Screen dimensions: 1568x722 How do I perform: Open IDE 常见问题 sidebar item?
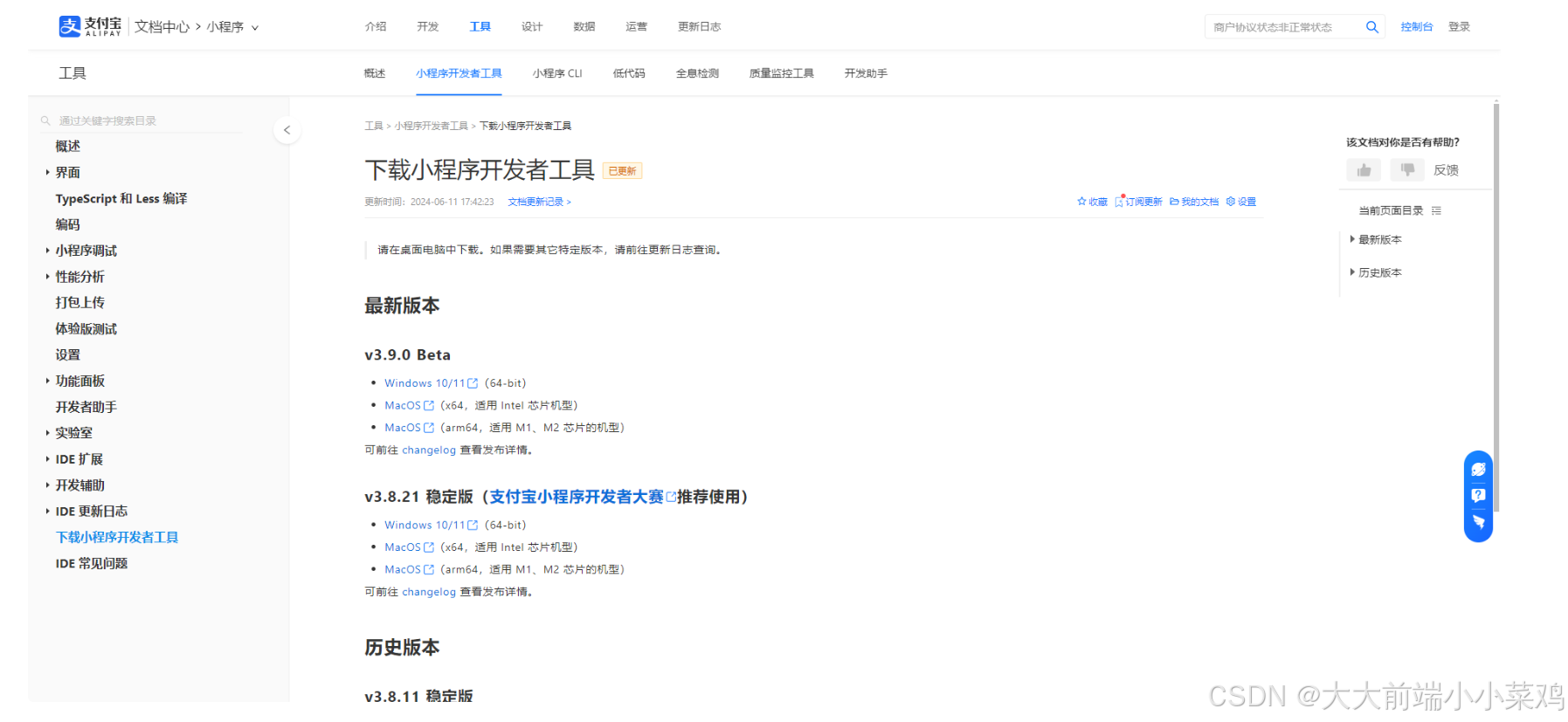tap(92, 564)
